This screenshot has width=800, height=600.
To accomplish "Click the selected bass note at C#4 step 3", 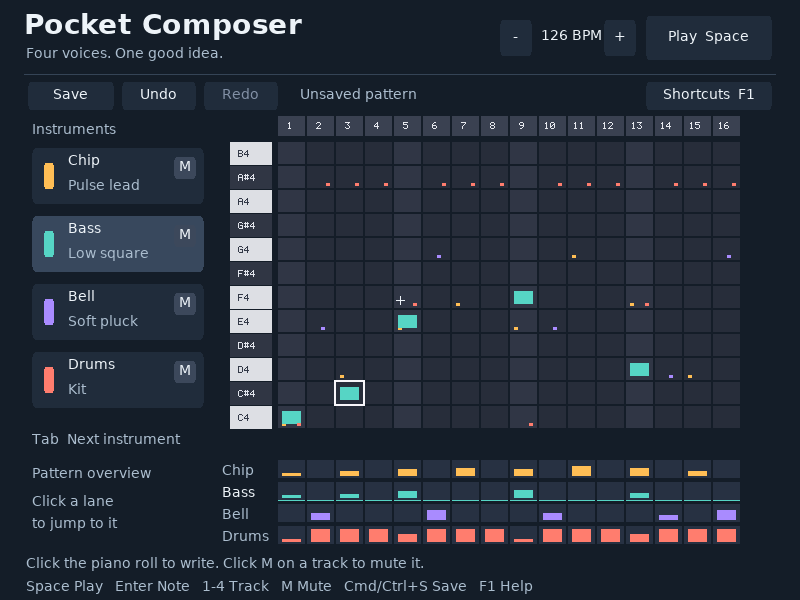I will click(x=349, y=393).
